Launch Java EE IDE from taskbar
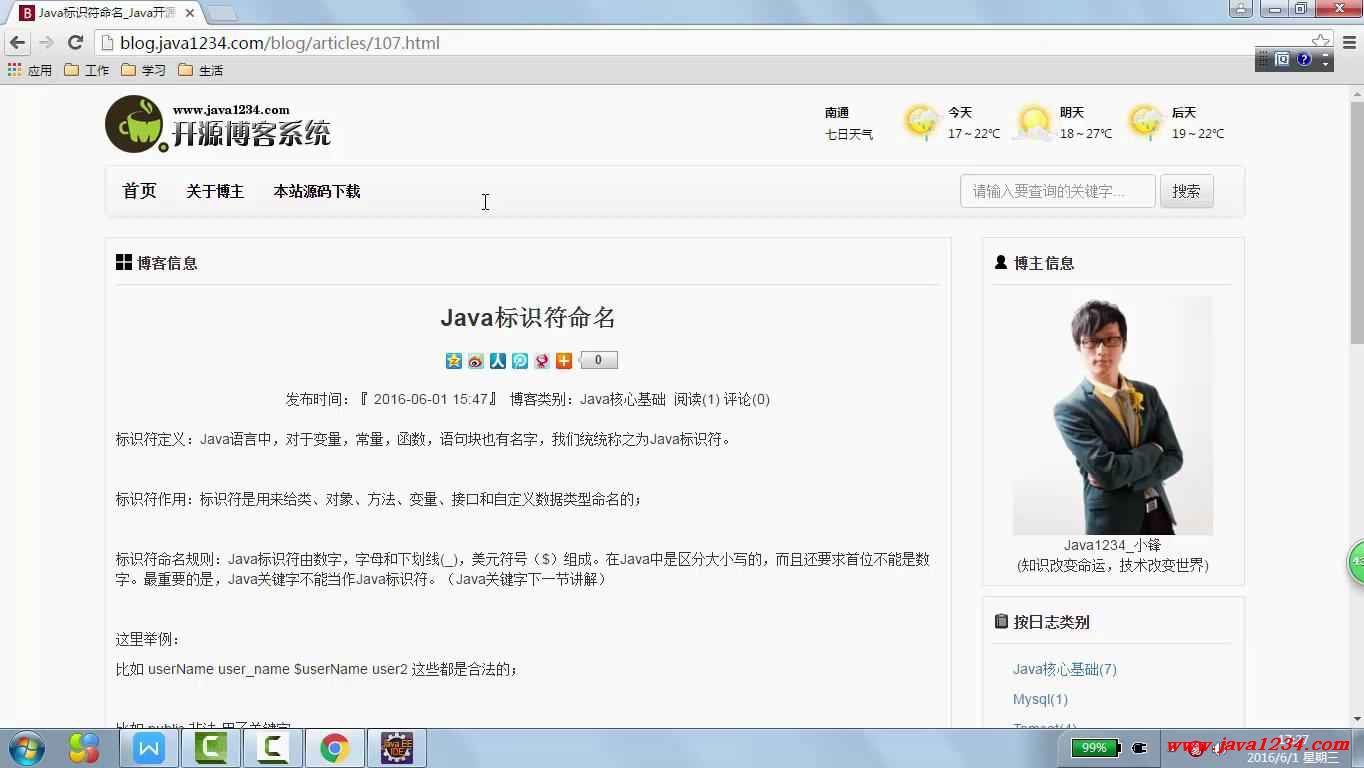 pos(397,748)
